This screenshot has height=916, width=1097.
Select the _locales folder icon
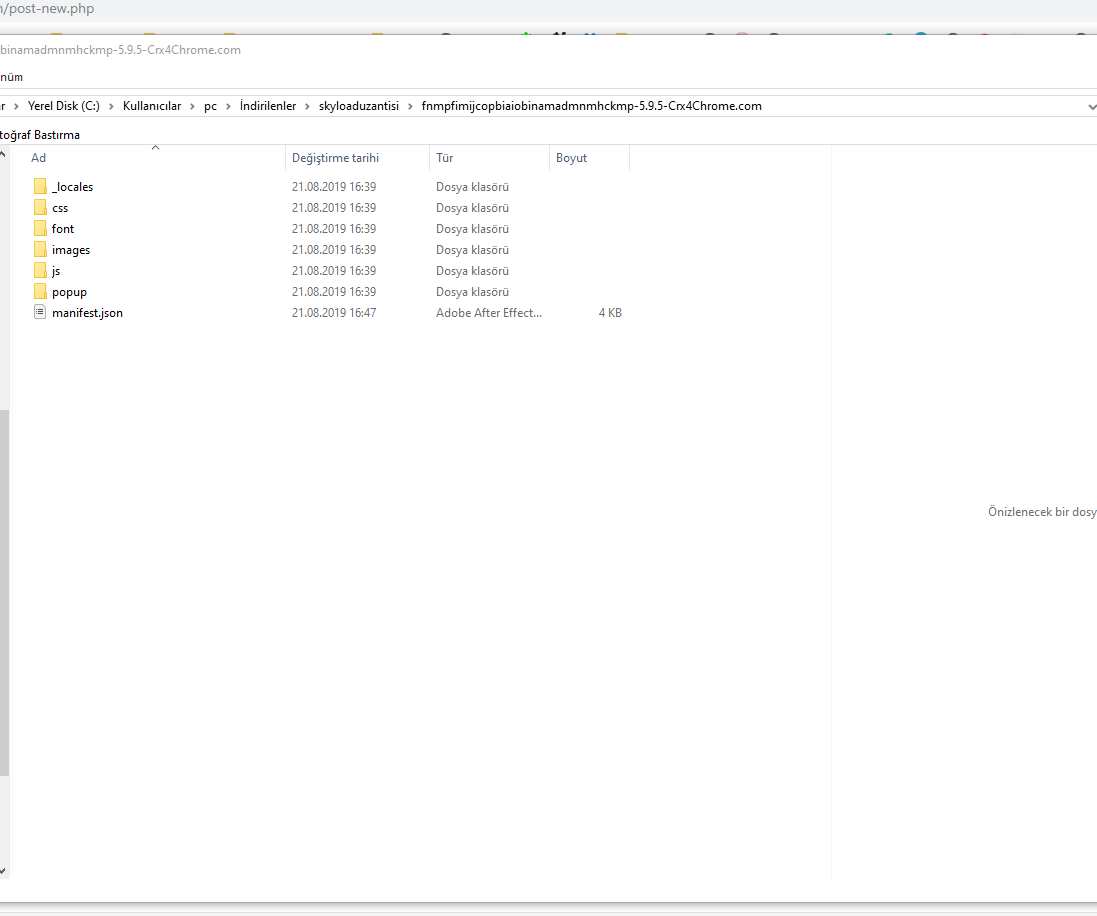(x=40, y=187)
